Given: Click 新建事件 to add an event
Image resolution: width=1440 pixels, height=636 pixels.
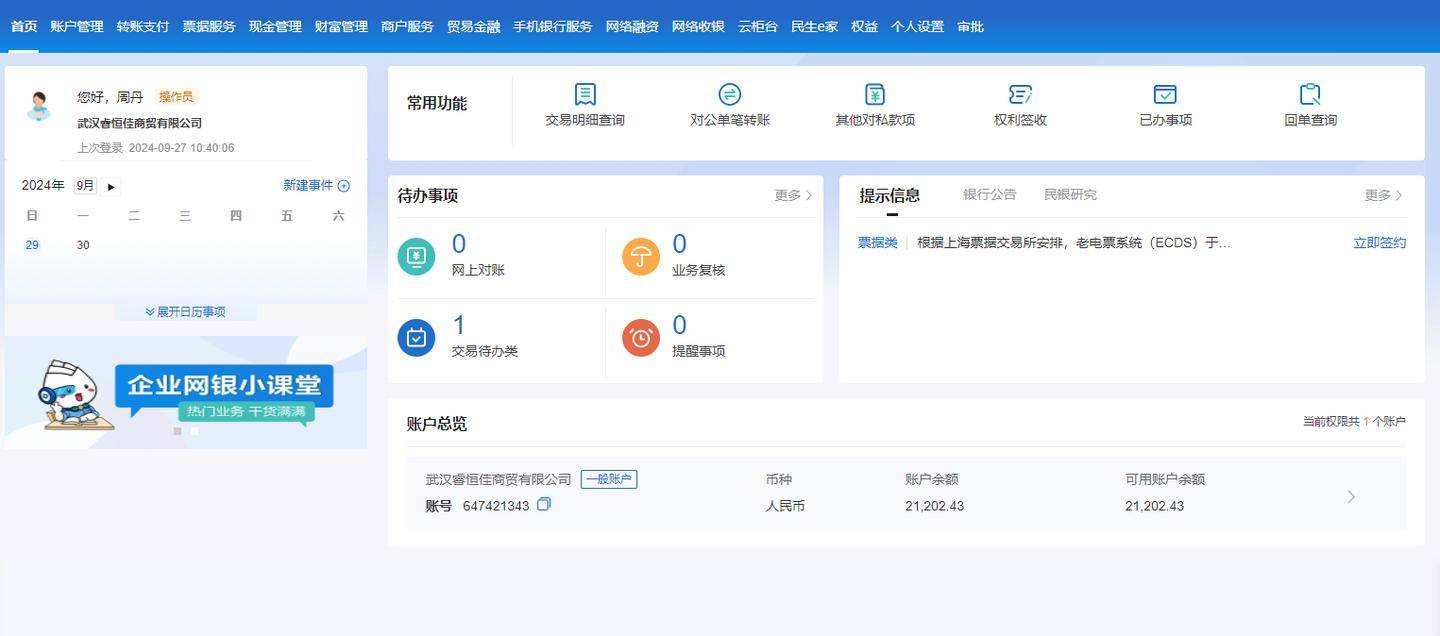Looking at the screenshot, I should click(316, 186).
